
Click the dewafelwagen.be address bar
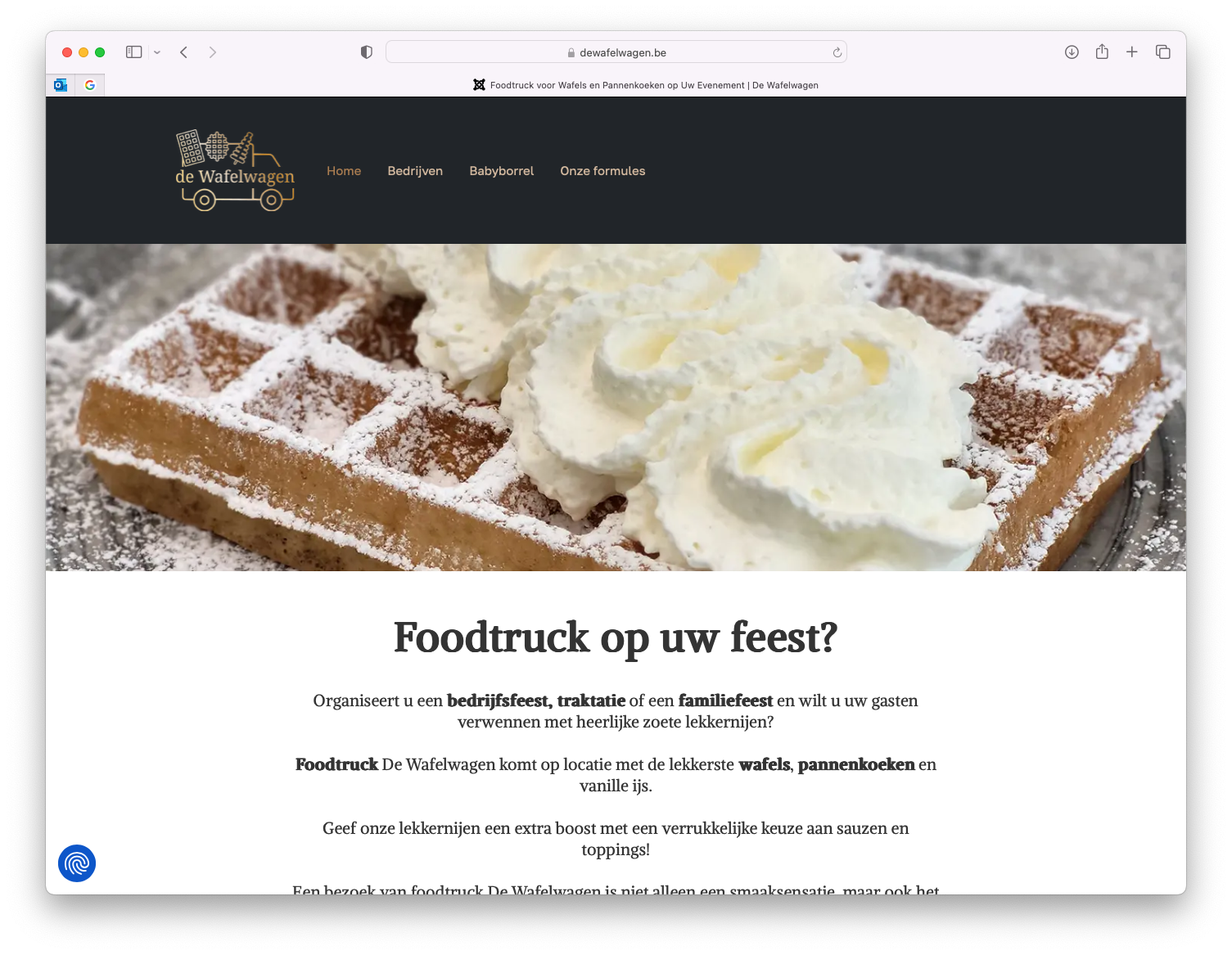tap(616, 52)
